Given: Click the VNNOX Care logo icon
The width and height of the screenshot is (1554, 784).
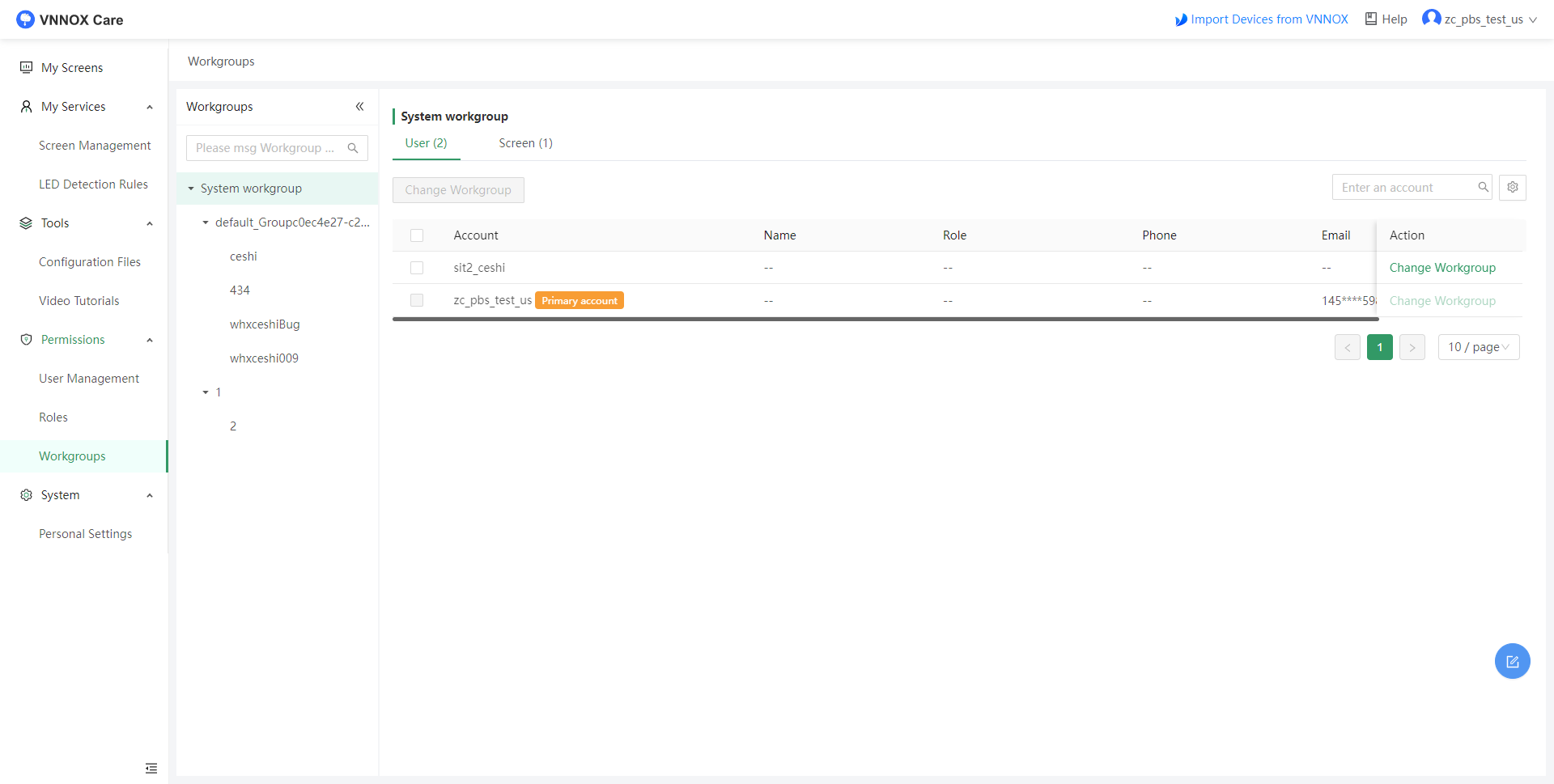Looking at the screenshot, I should click(25, 19).
